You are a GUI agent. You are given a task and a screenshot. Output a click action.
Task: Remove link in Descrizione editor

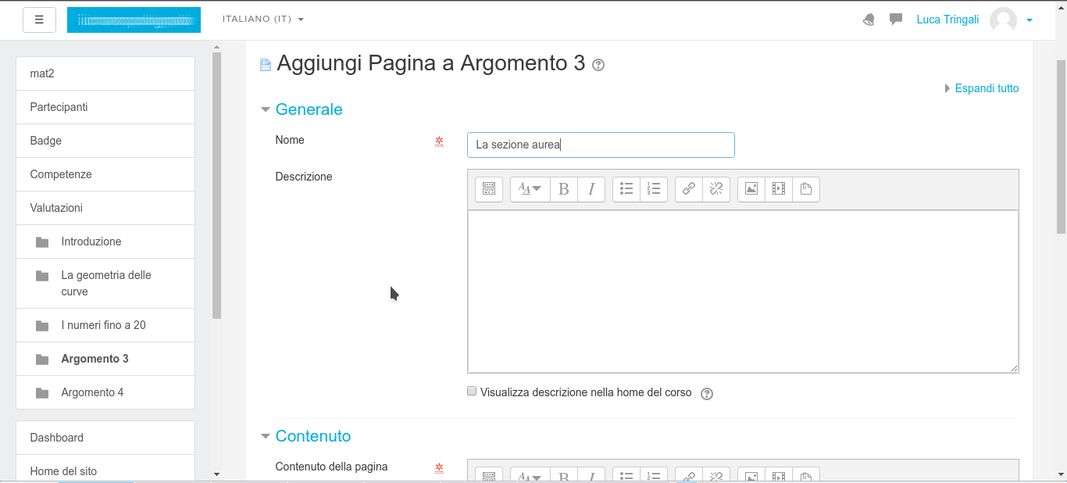click(716, 189)
